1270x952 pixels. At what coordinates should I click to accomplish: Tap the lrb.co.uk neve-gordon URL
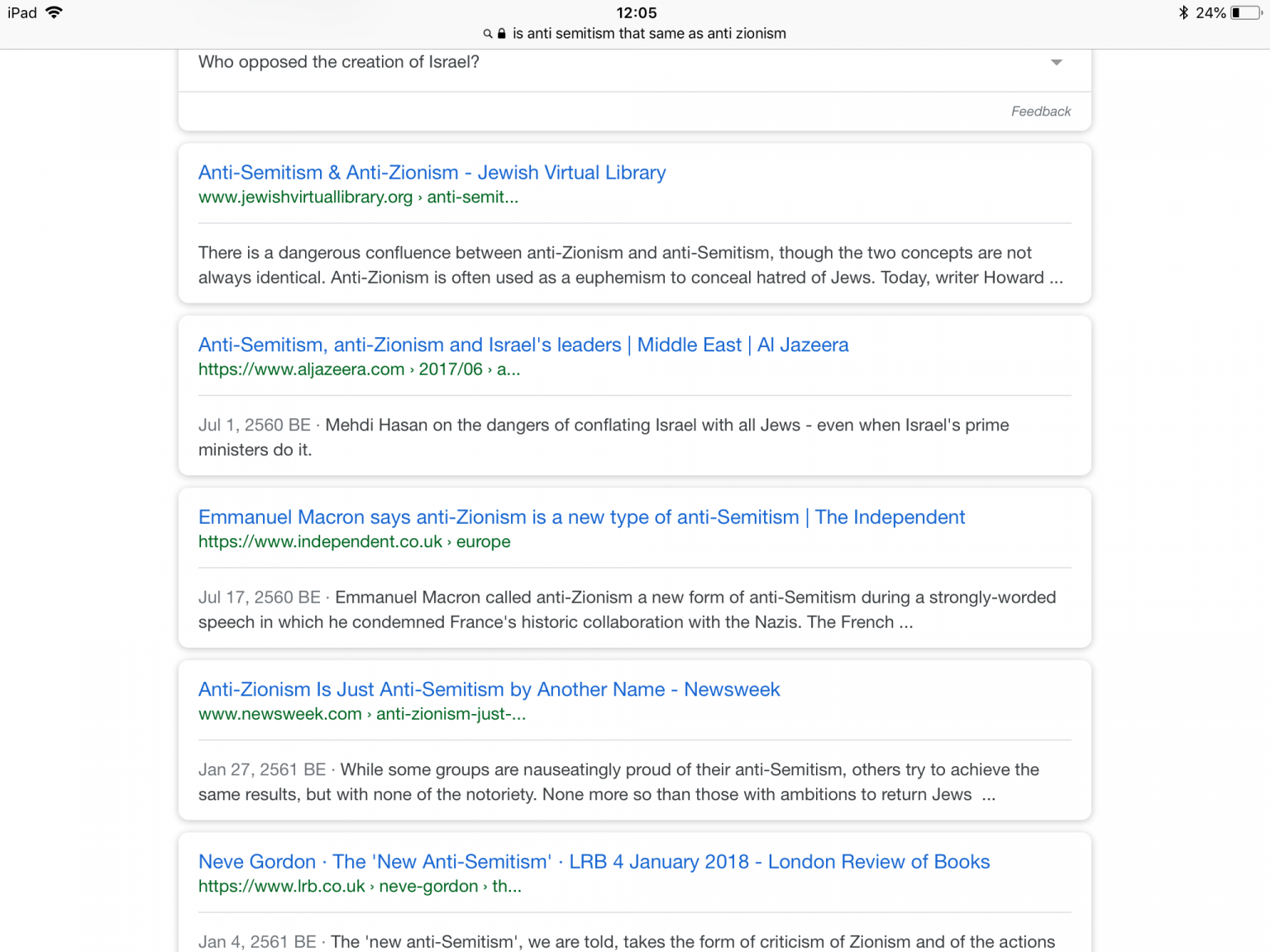point(360,887)
